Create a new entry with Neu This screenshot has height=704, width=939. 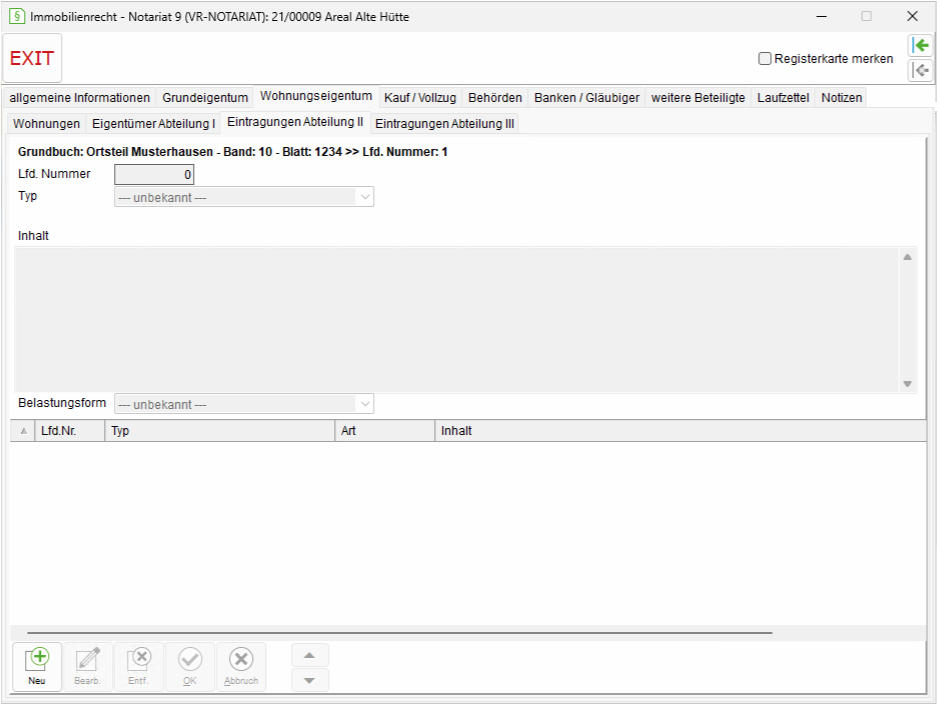pos(37,667)
